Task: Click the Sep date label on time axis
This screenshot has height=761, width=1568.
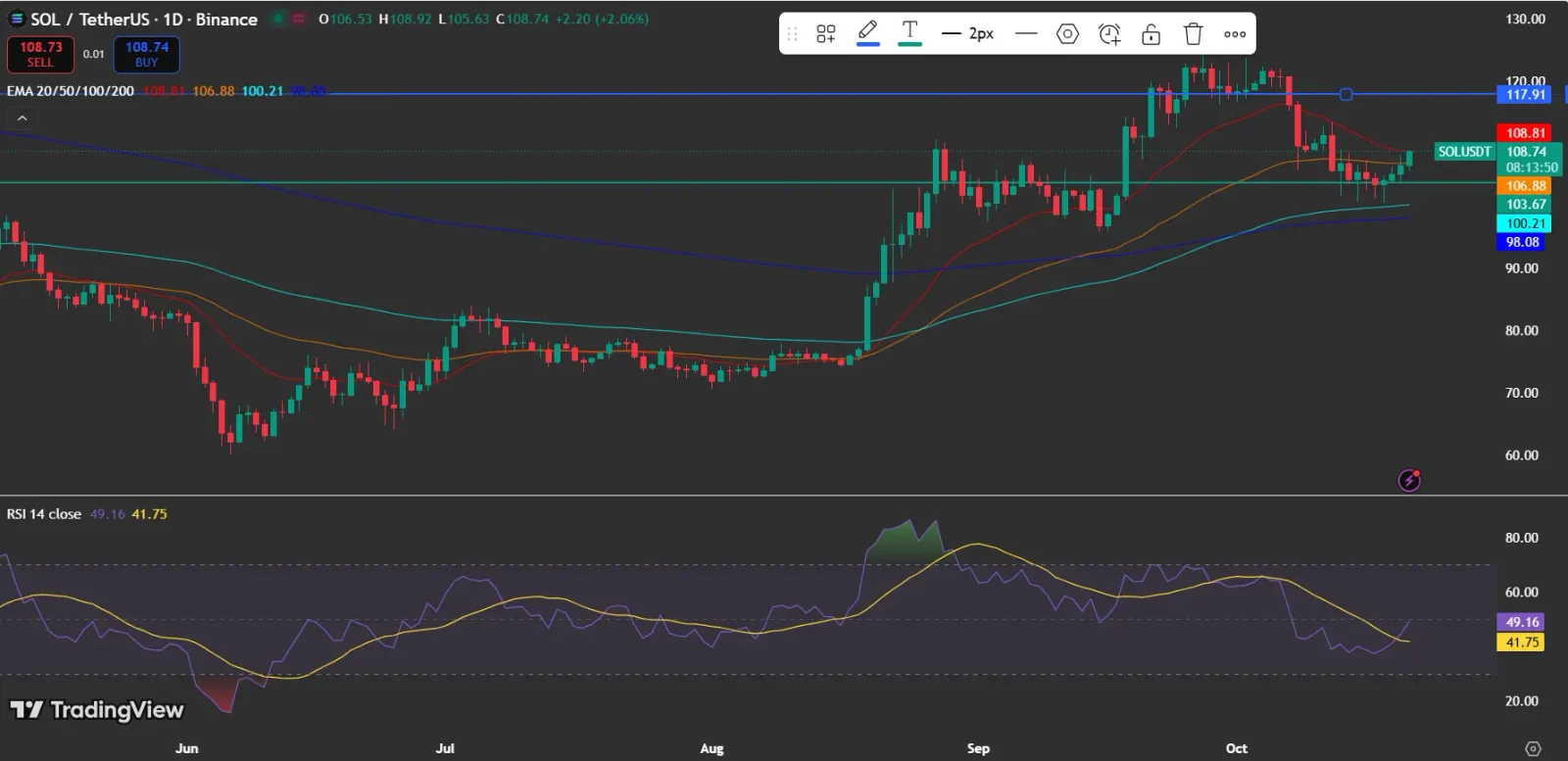Action: point(978,748)
